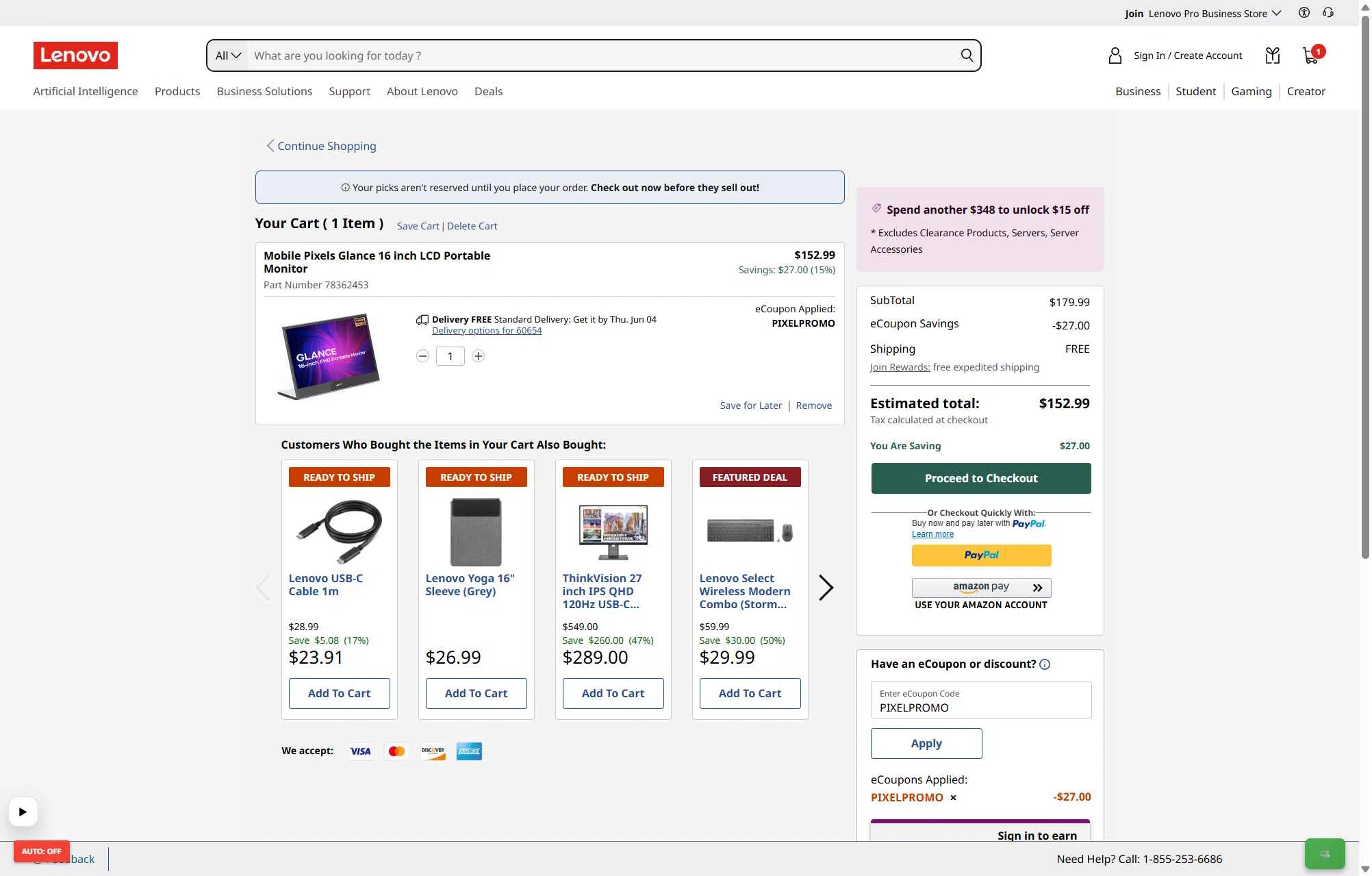Open the user account icon

[x=1115, y=55]
